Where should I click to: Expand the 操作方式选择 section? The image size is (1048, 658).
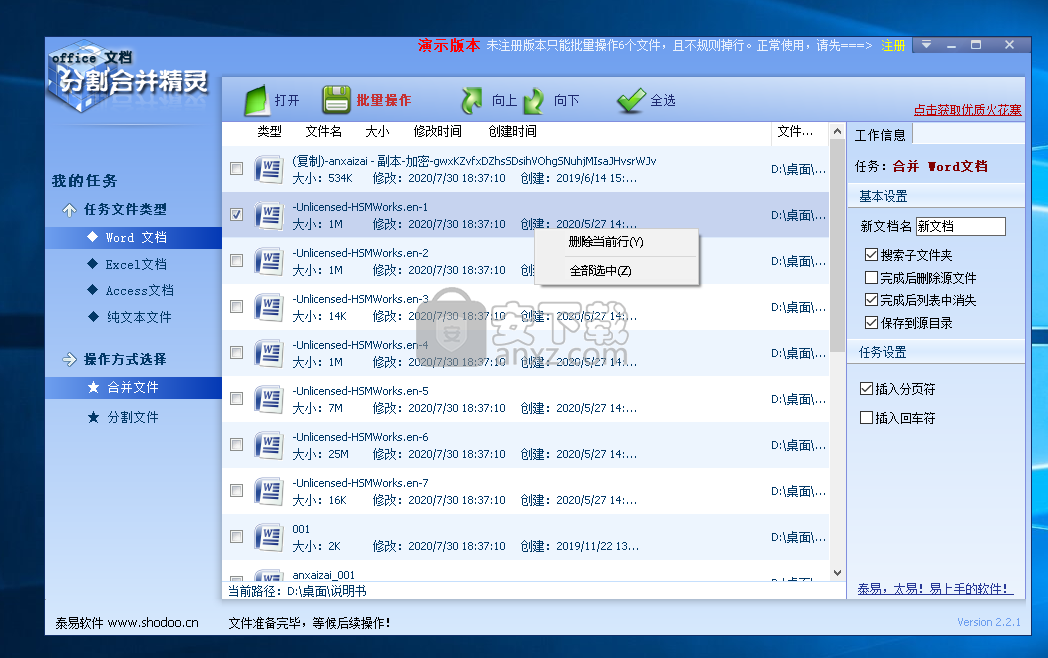pos(69,360)
